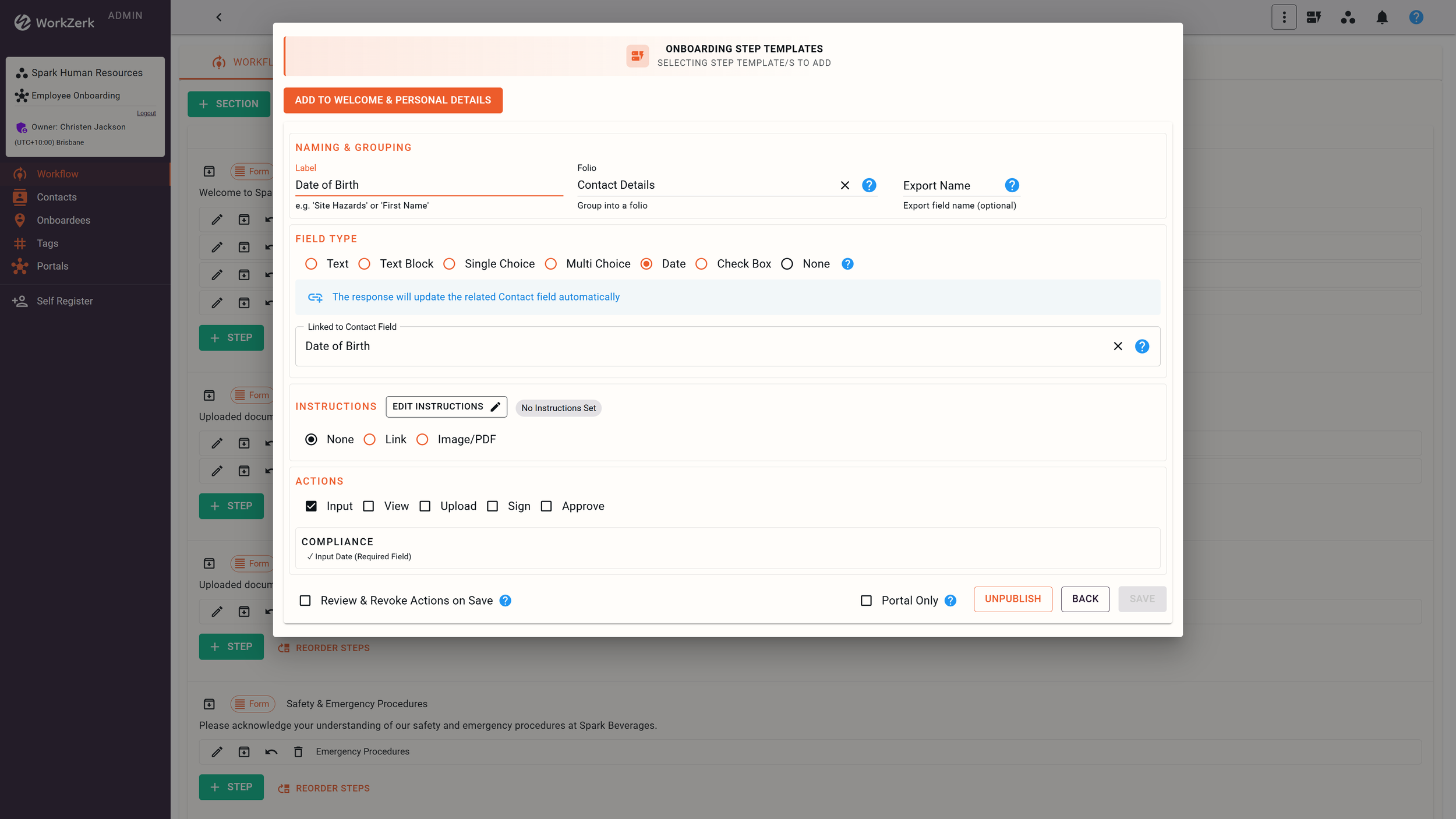The width and height of the screenshot is (1456, 819).
Task: Click the help icon next to Folio
Action: pos(868,185)
